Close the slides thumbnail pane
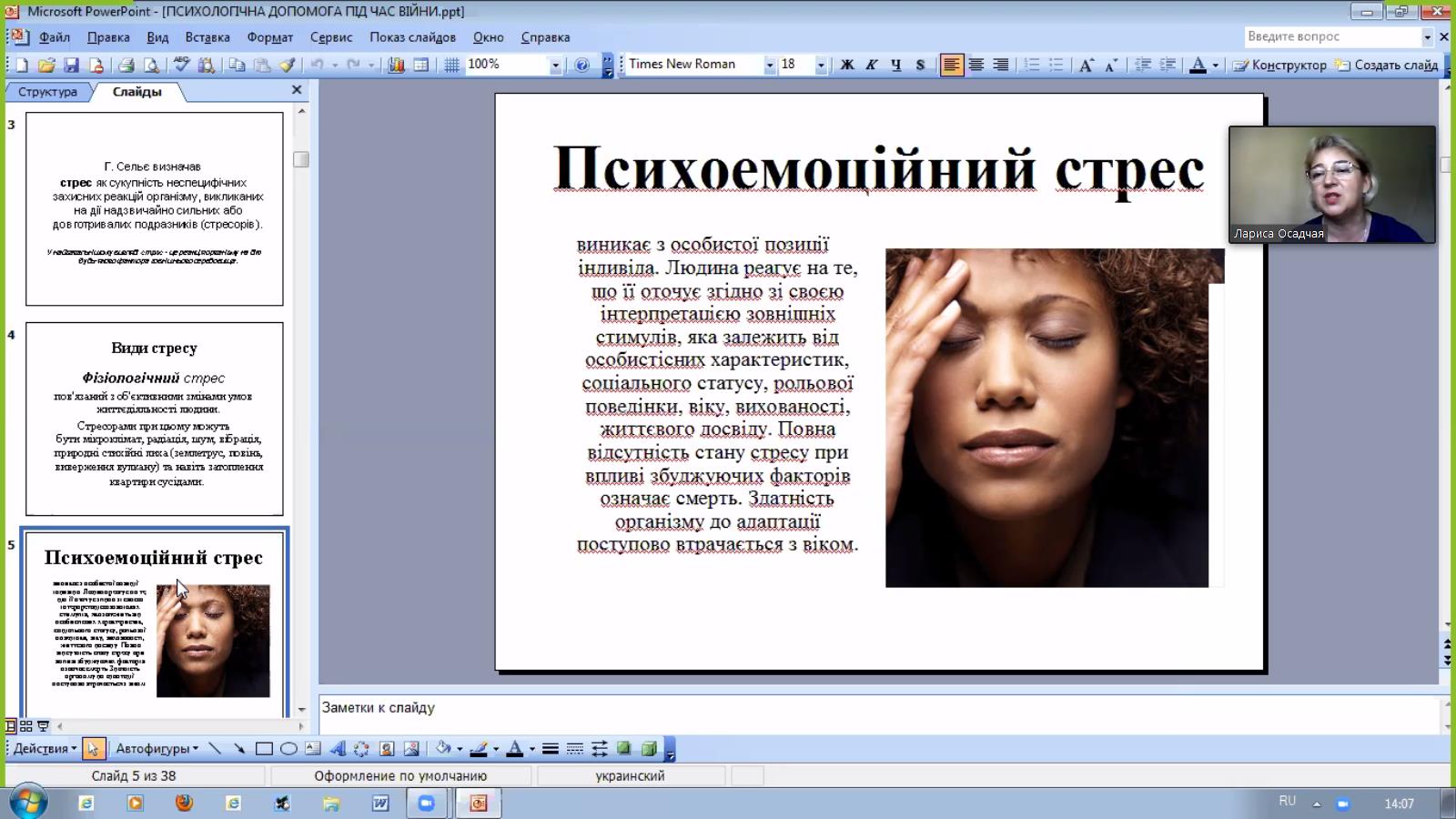Viewport: 1456px width, 819px height. (x=297, y=90)
